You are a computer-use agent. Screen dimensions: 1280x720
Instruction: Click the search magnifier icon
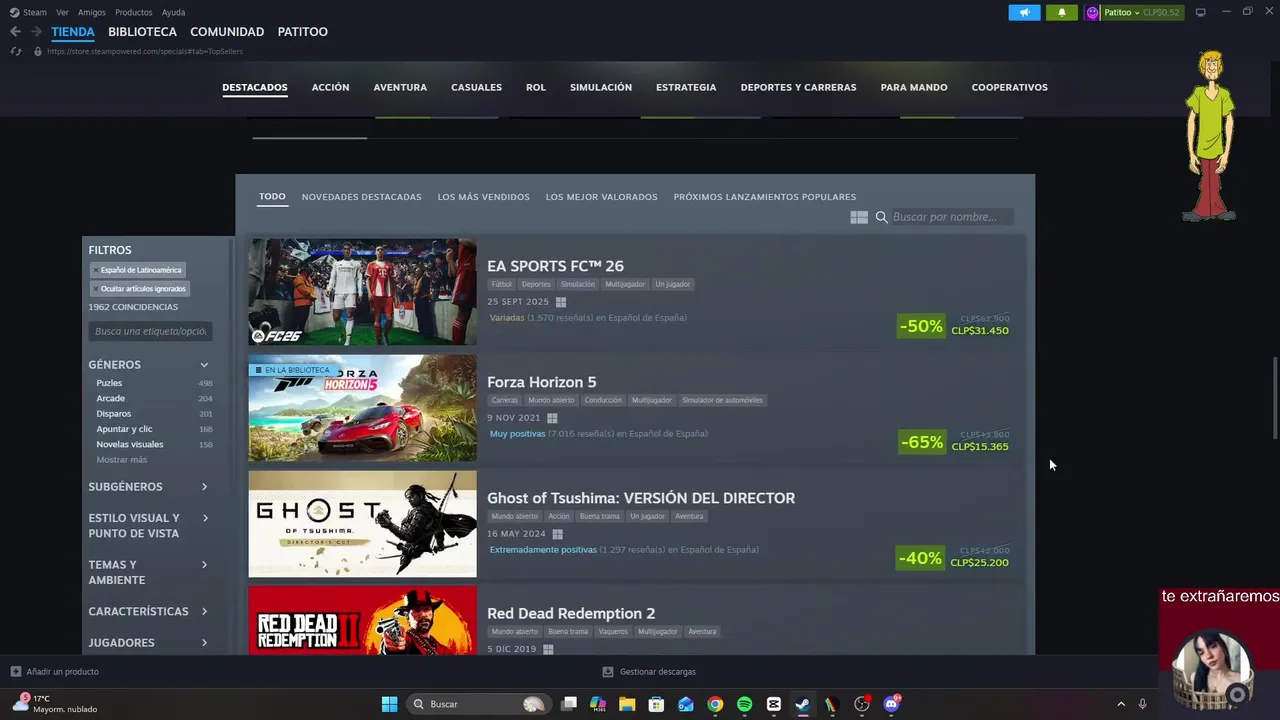pyautogui.click(x=882, y=217)
